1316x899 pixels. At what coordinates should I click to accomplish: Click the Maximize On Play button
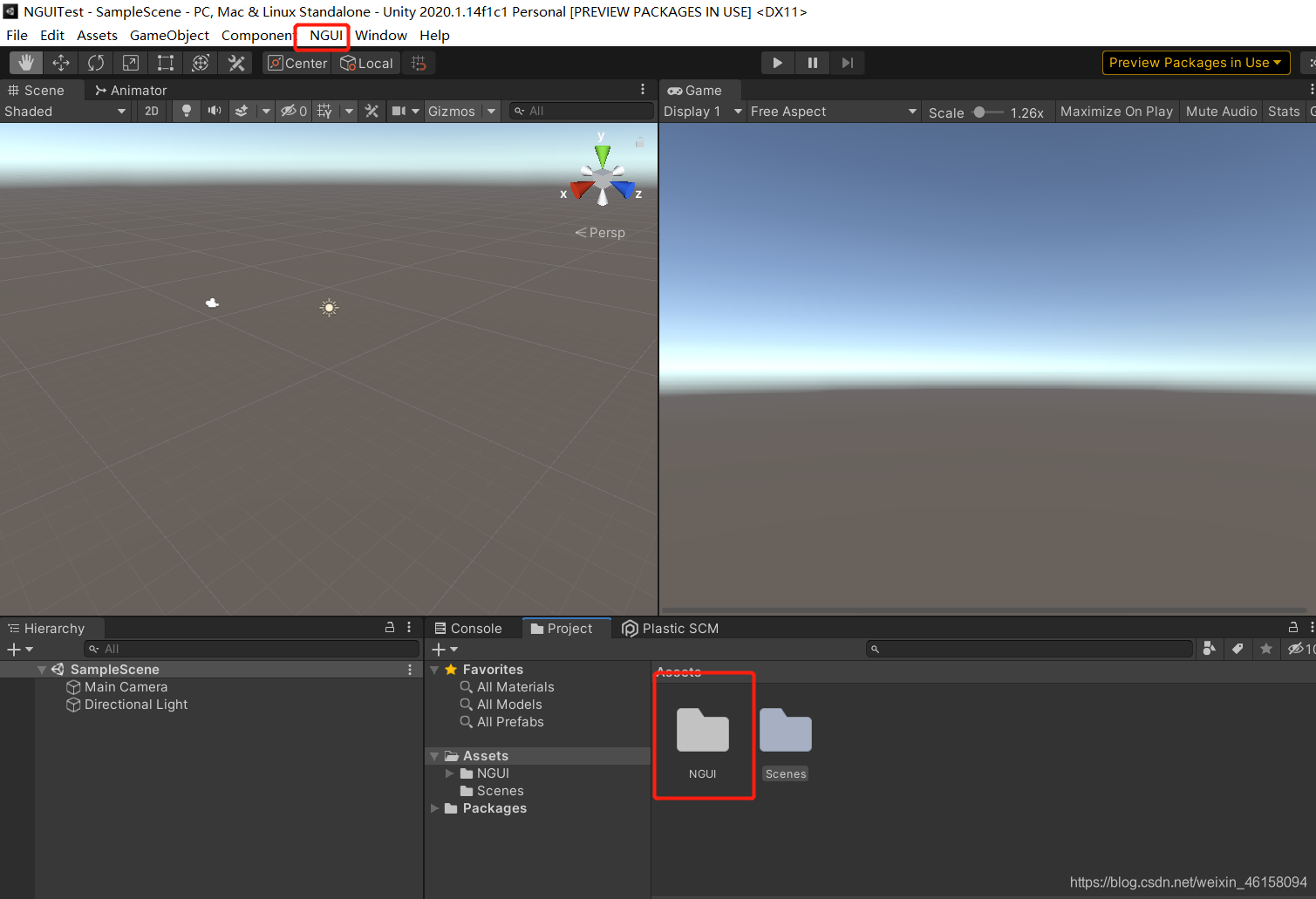coord(1116,111)
